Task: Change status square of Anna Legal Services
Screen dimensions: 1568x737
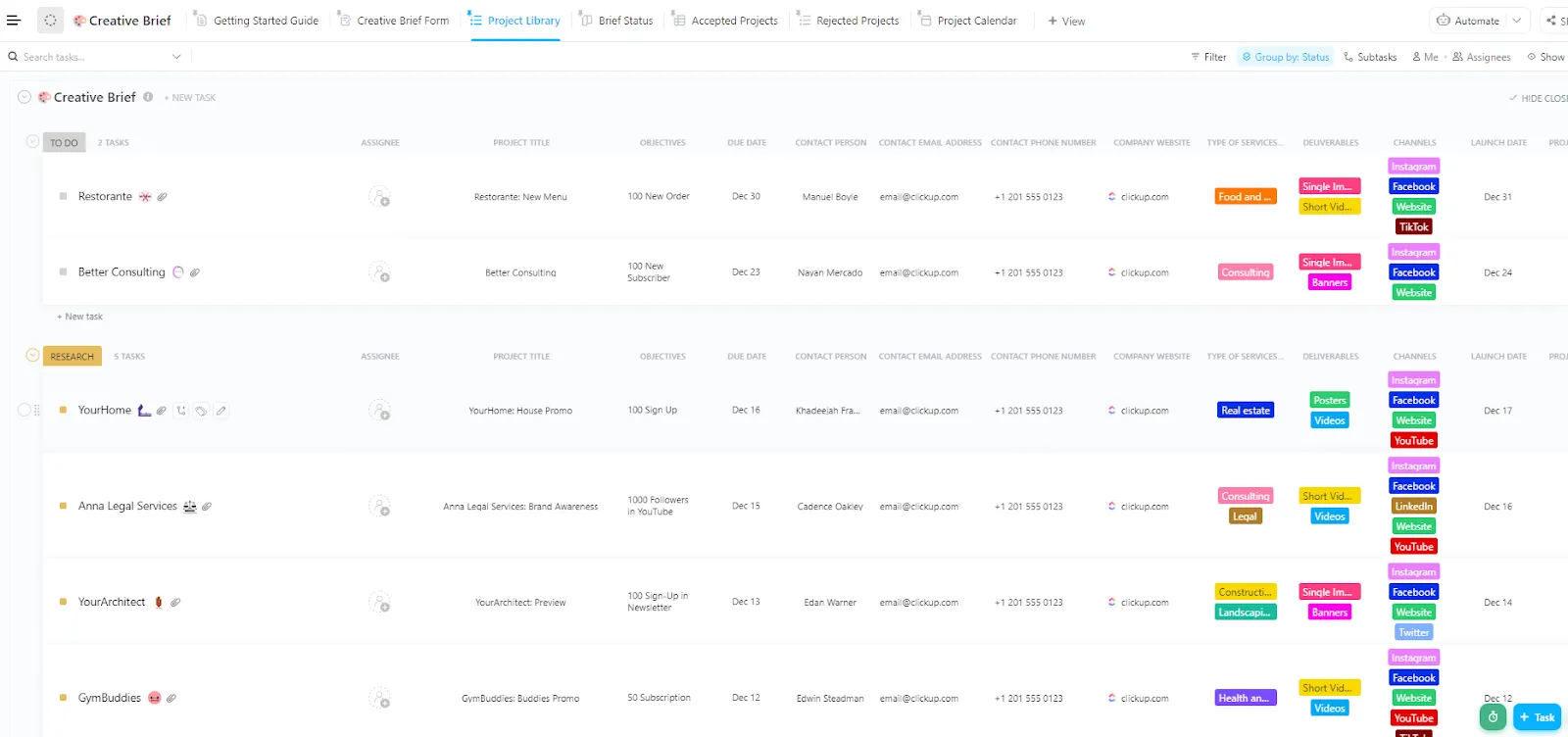Action: [x=63, y=506]
